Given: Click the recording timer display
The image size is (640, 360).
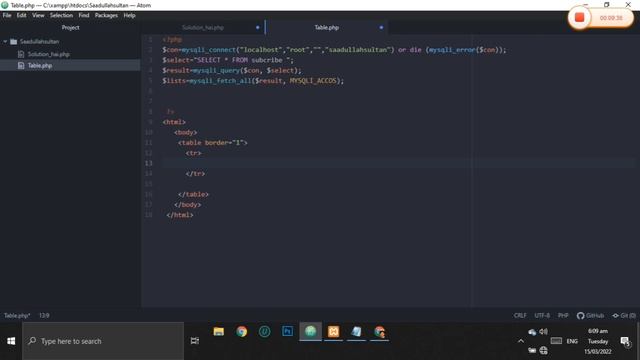Looking at the screenshot, I should (x=611, y=18).
